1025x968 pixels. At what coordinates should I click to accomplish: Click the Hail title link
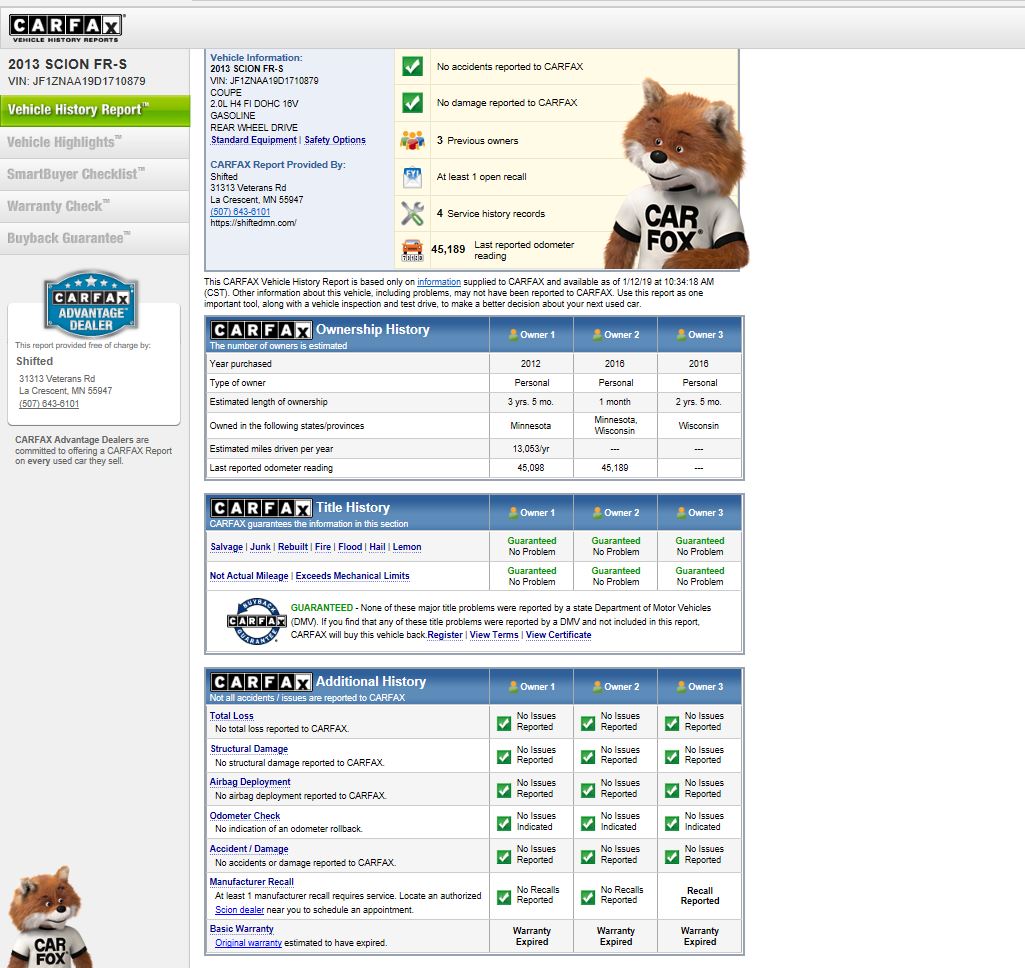[x=377, y=547]
